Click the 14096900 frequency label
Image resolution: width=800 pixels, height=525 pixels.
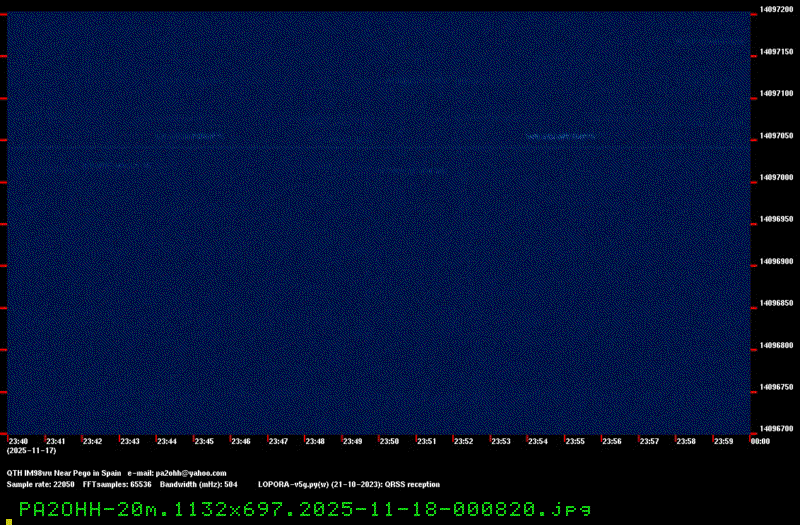tap(777, 261)
